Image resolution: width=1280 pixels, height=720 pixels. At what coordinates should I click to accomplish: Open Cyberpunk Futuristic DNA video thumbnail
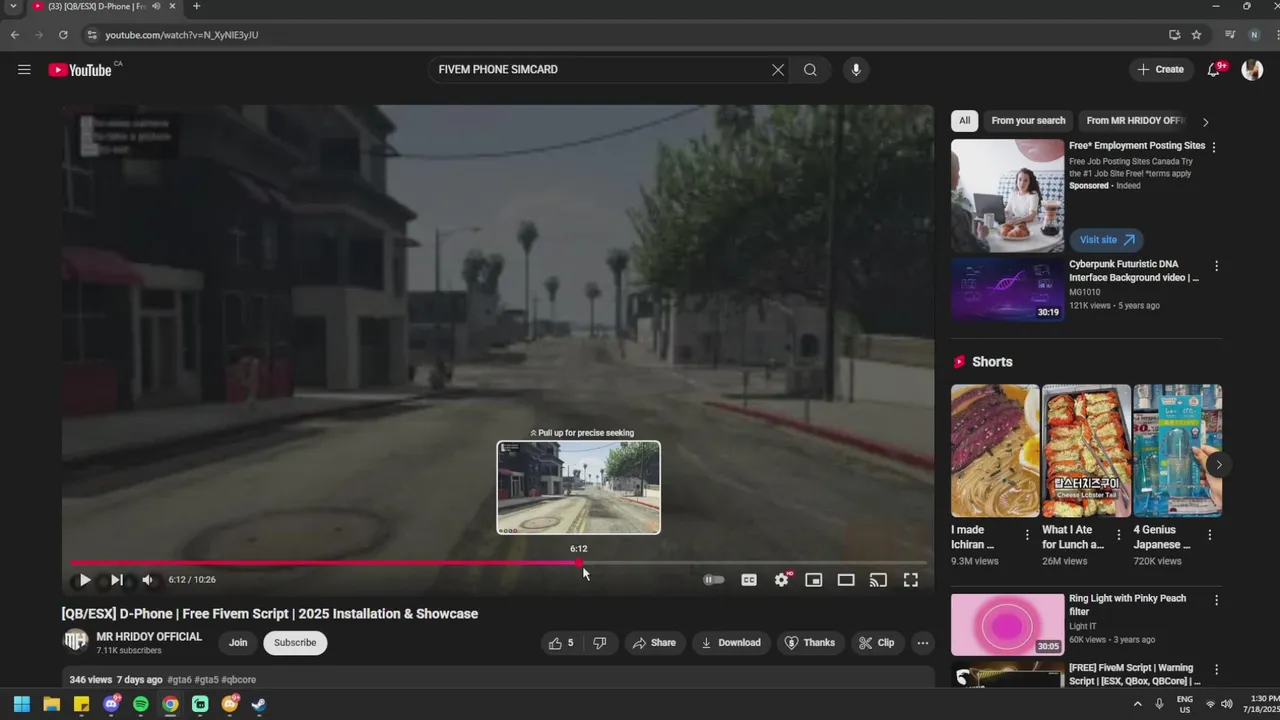coord(1007,290)
